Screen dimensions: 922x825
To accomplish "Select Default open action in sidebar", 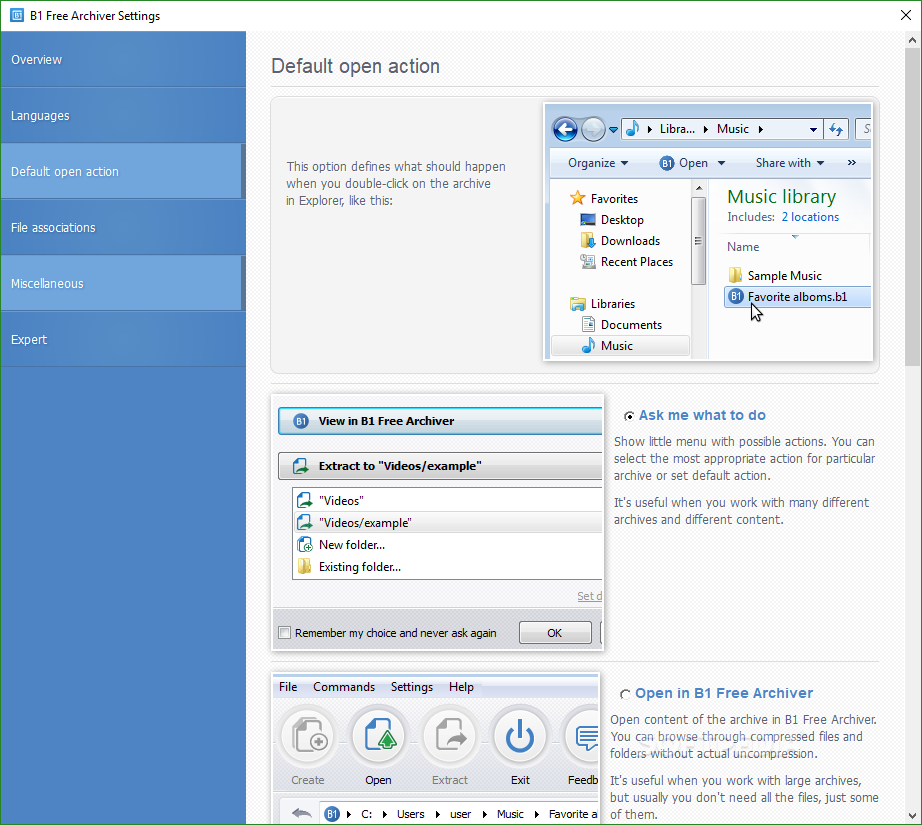I will (123, 171).
